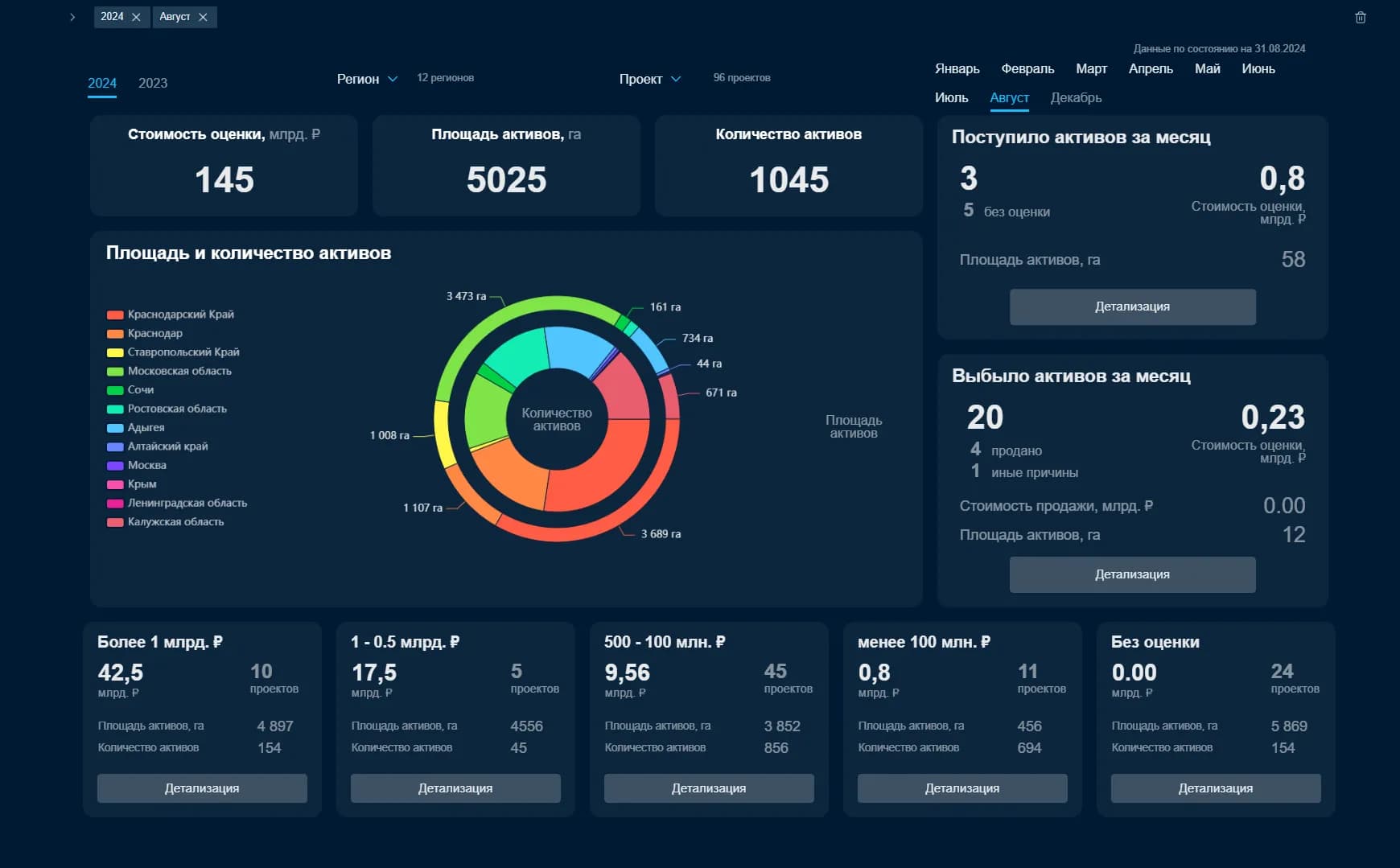Toggle Ставропольский Край legend item

(183, 352)
